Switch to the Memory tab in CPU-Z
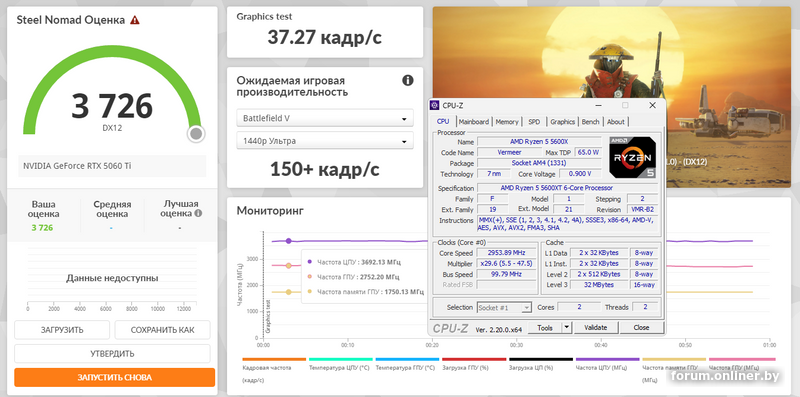Image resolution: width=800 pixels, height=397 pixels. pyautogui.click(x=507, y=122)
